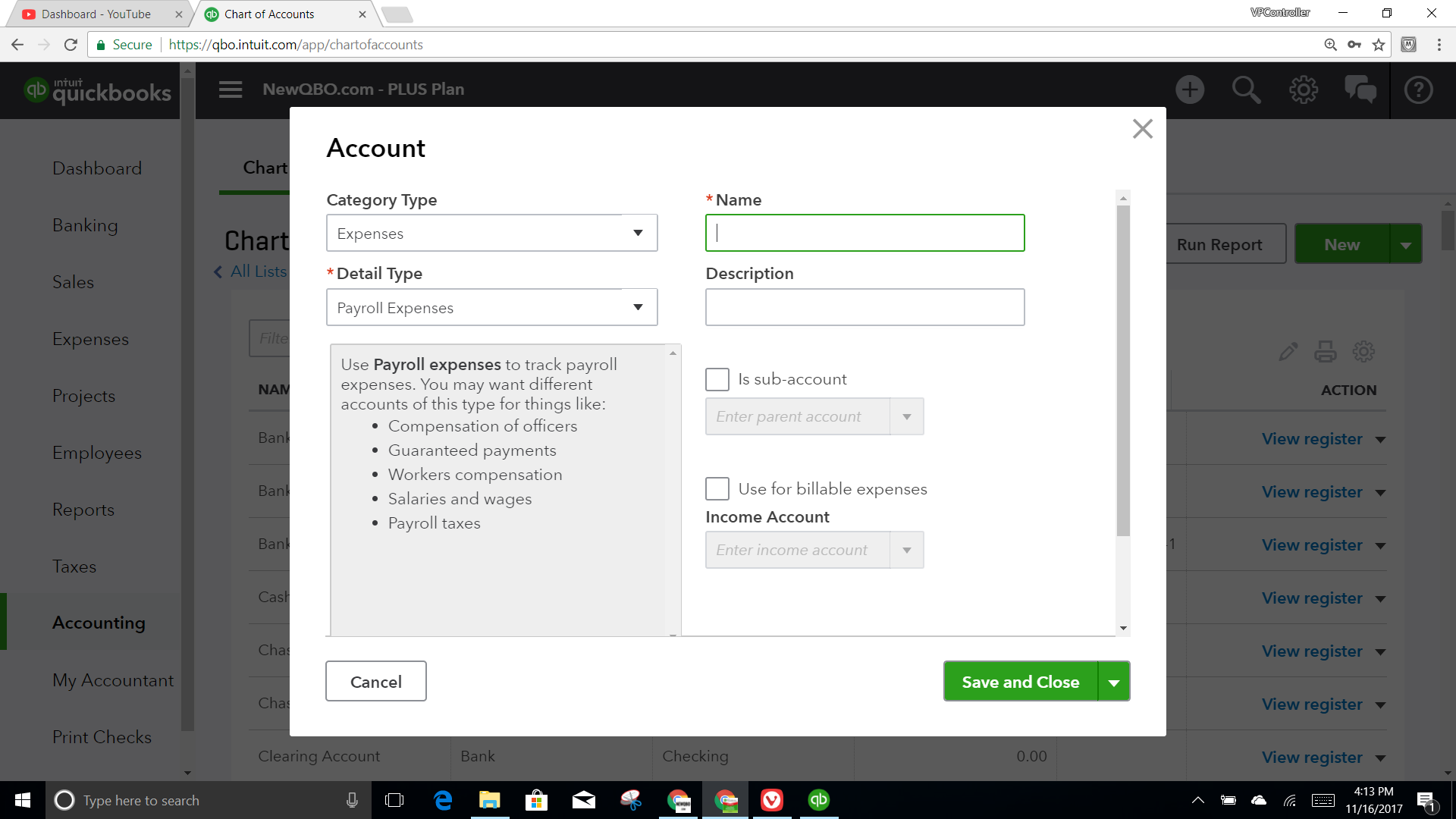
Task: Close the Account dialog with X
Action: [x=1142, y=129]
